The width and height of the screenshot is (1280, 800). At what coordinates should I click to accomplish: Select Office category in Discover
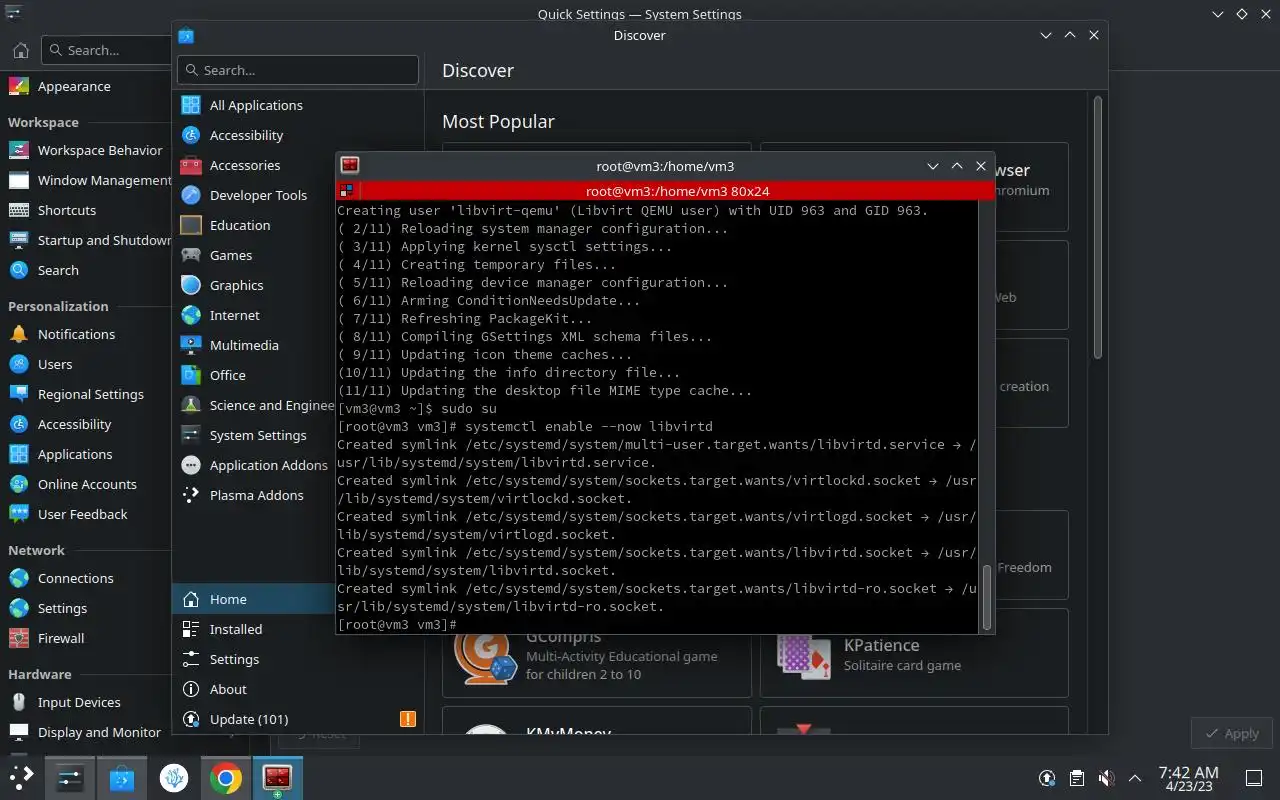(254, 375)
